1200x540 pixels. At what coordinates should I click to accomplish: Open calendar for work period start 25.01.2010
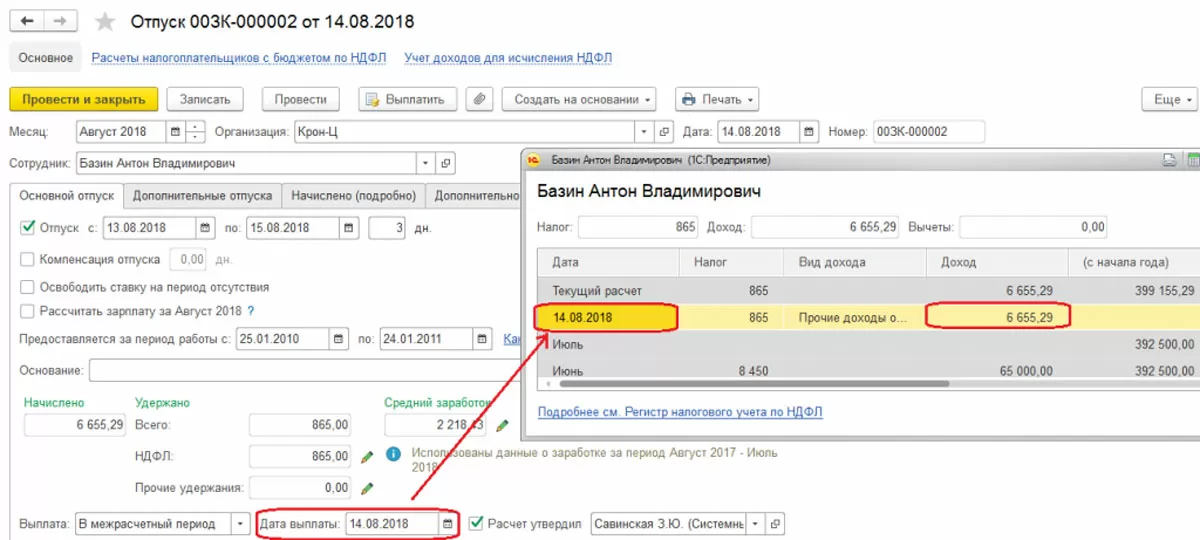click(x=340, y=339)
